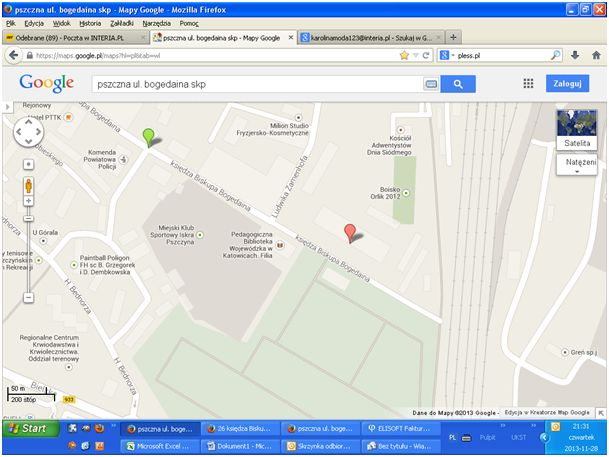The height and width of the screenshot is (457, 609).
Task: Open Microsoft Excel taskbar window
Action: (160, 446)
